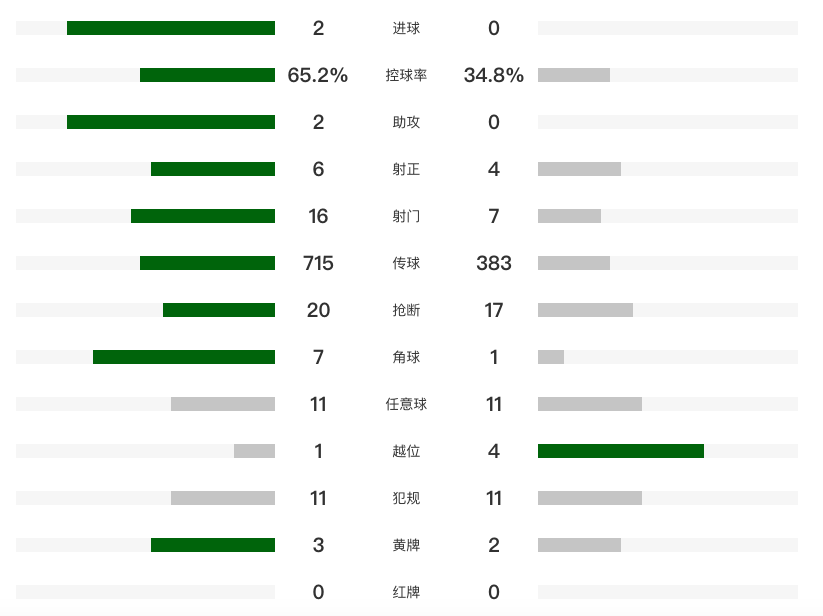Click the left green 角球 bar
The image size is (823, 616).
click(184, 357)
